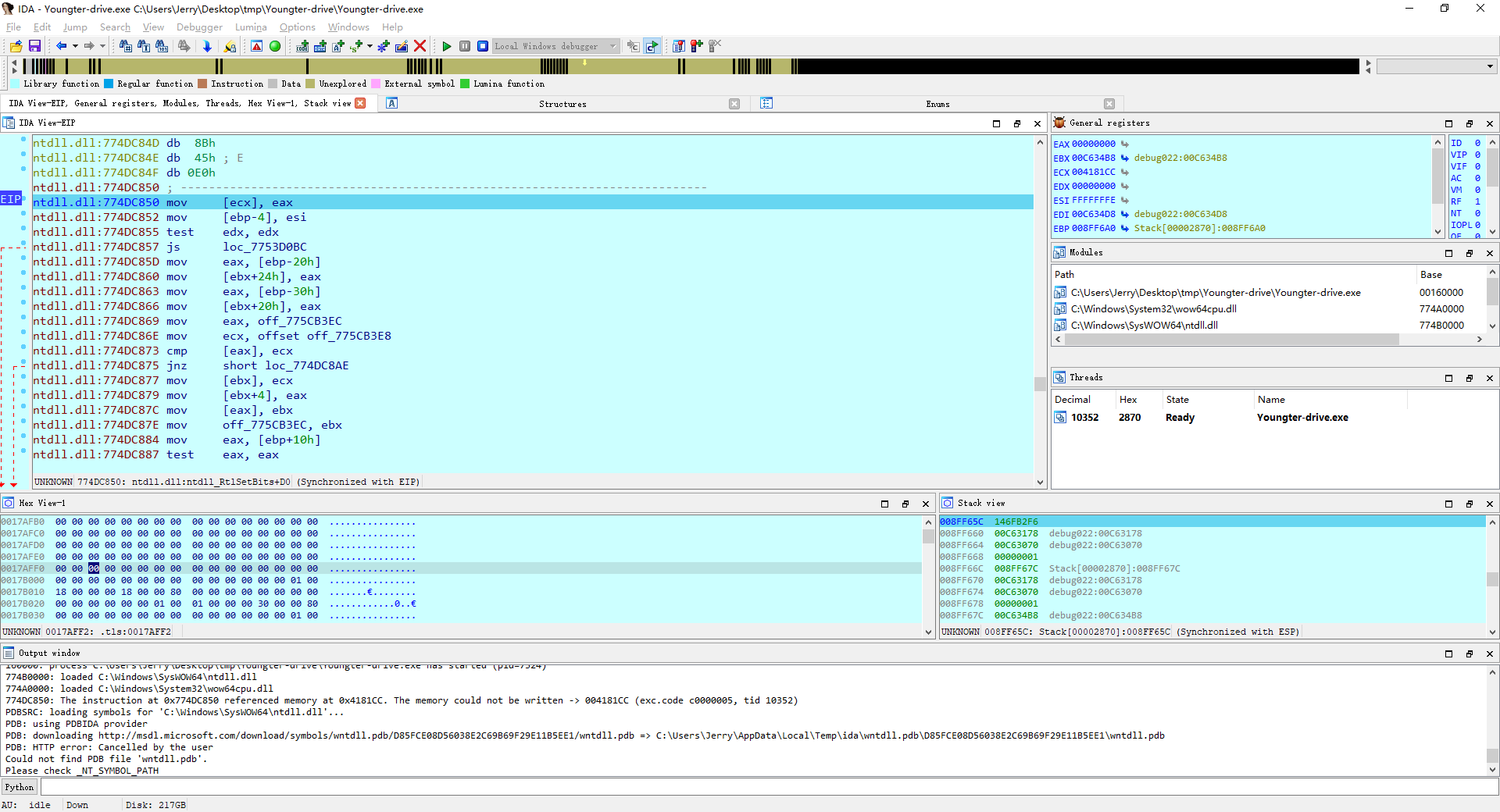1500x812 pixels.
Task: Switch to the Enums tab
Action: click(937, 104)
